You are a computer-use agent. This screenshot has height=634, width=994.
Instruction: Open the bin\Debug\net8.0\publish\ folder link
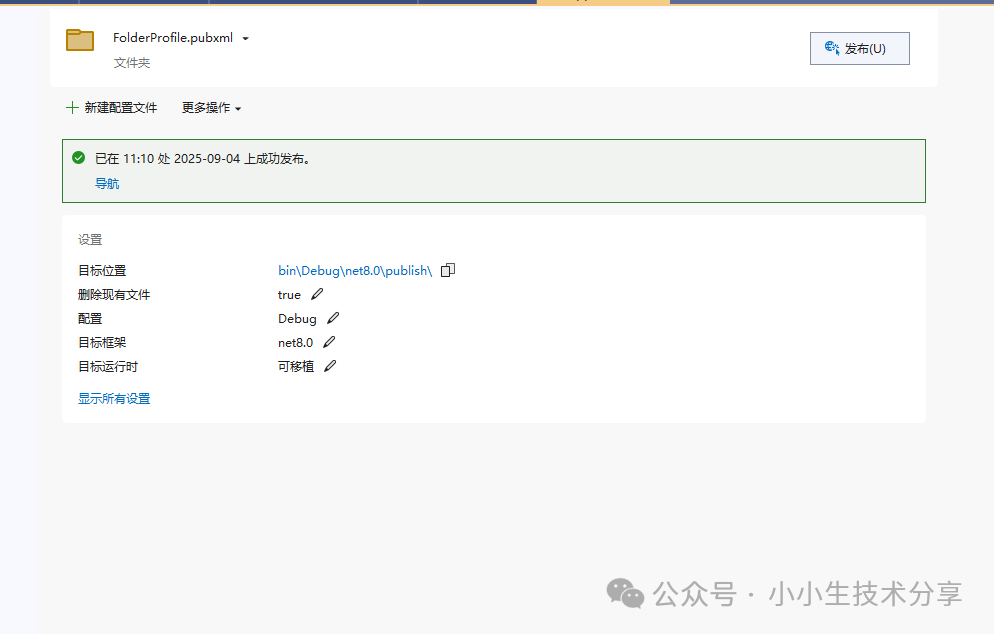[x=354, y=270]
